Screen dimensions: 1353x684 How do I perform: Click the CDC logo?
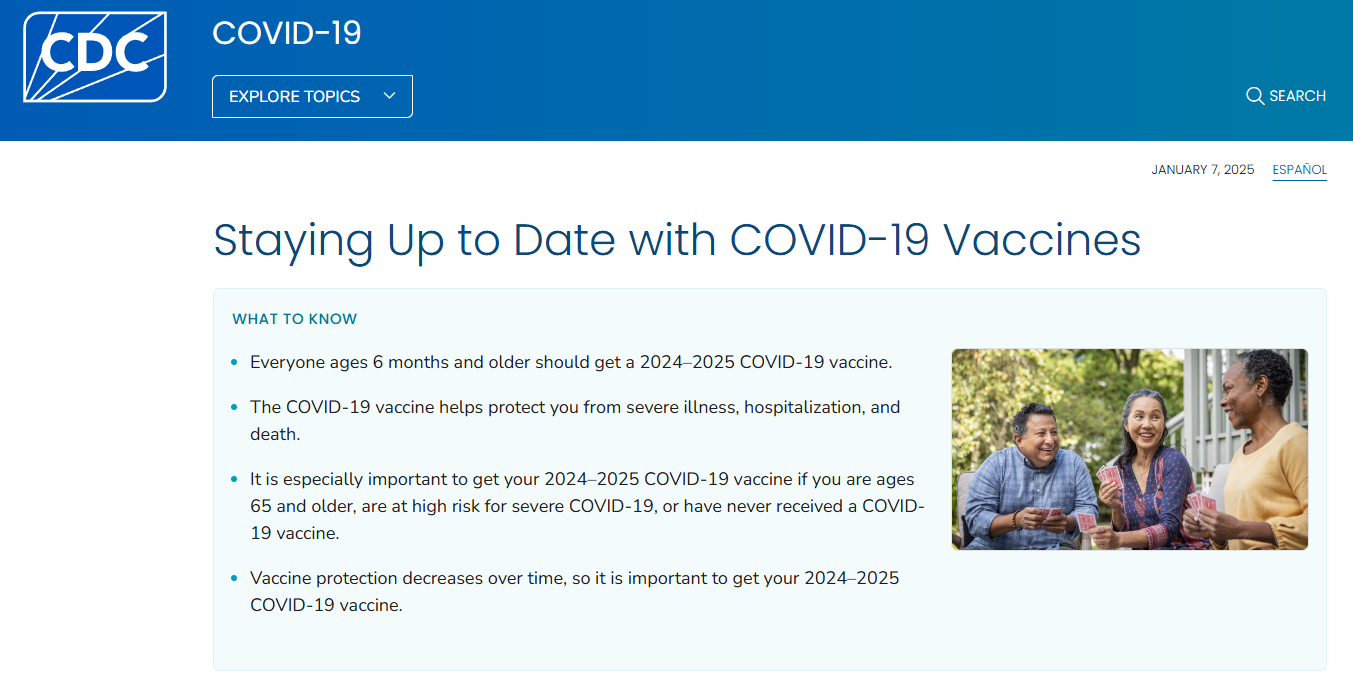95,57
